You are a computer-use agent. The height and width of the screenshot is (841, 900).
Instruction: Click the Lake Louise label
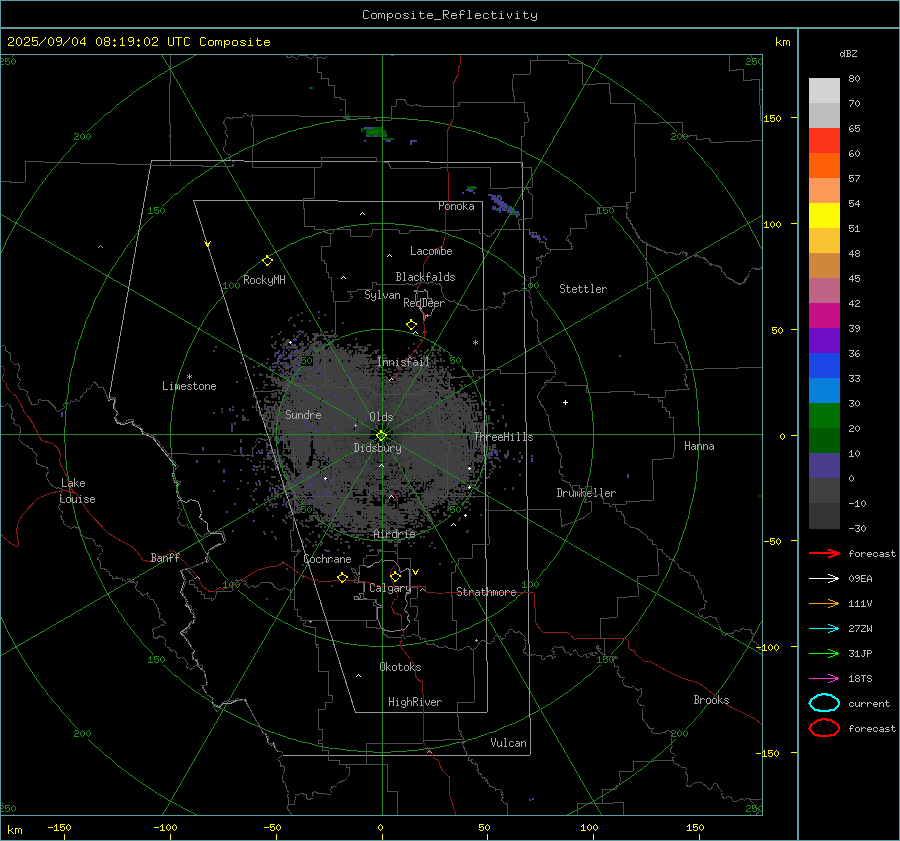click(x=77, y=491)
